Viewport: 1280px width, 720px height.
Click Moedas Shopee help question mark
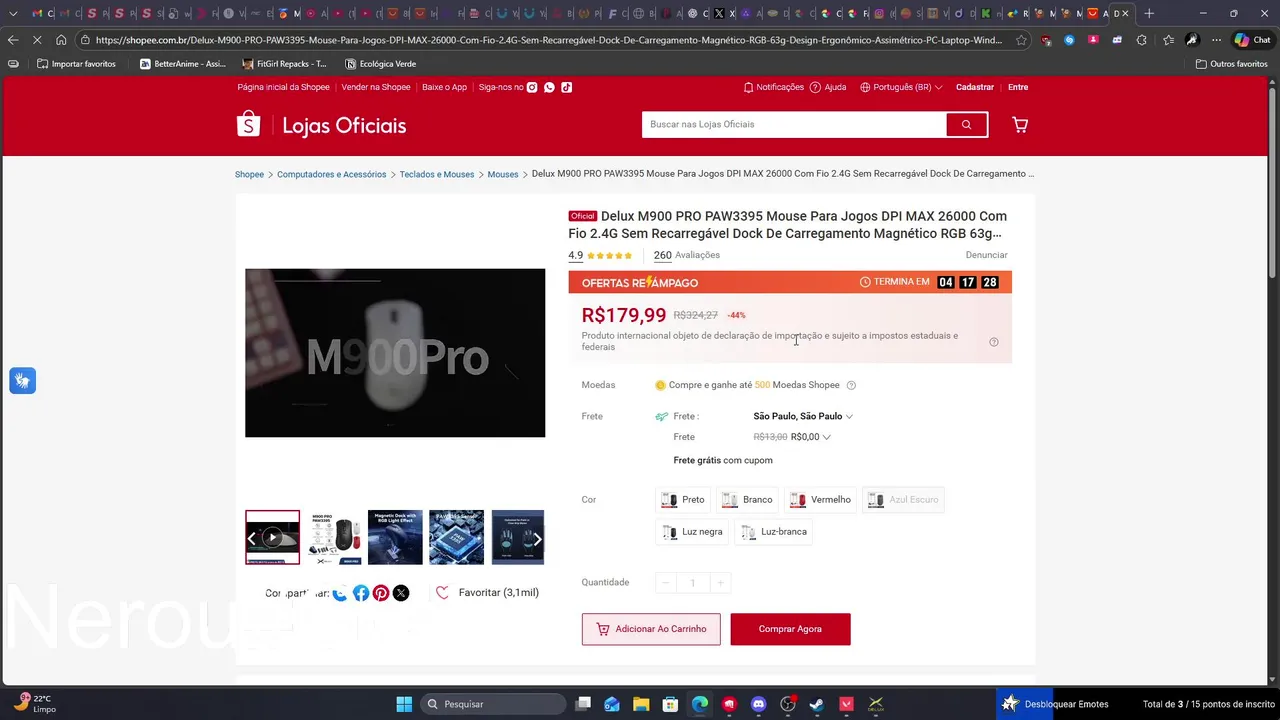[x=851, y=385]
